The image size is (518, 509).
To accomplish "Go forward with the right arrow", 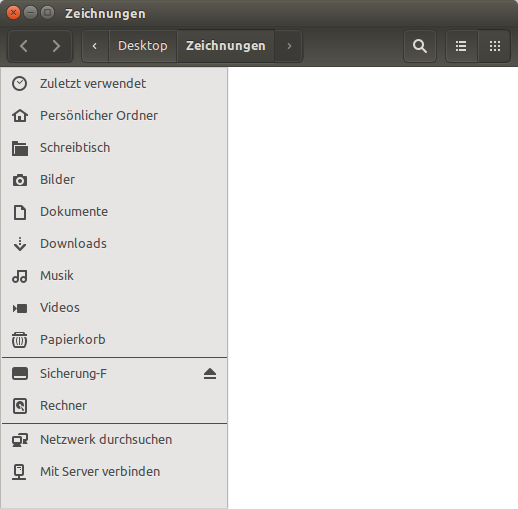I will coord(56,46).
